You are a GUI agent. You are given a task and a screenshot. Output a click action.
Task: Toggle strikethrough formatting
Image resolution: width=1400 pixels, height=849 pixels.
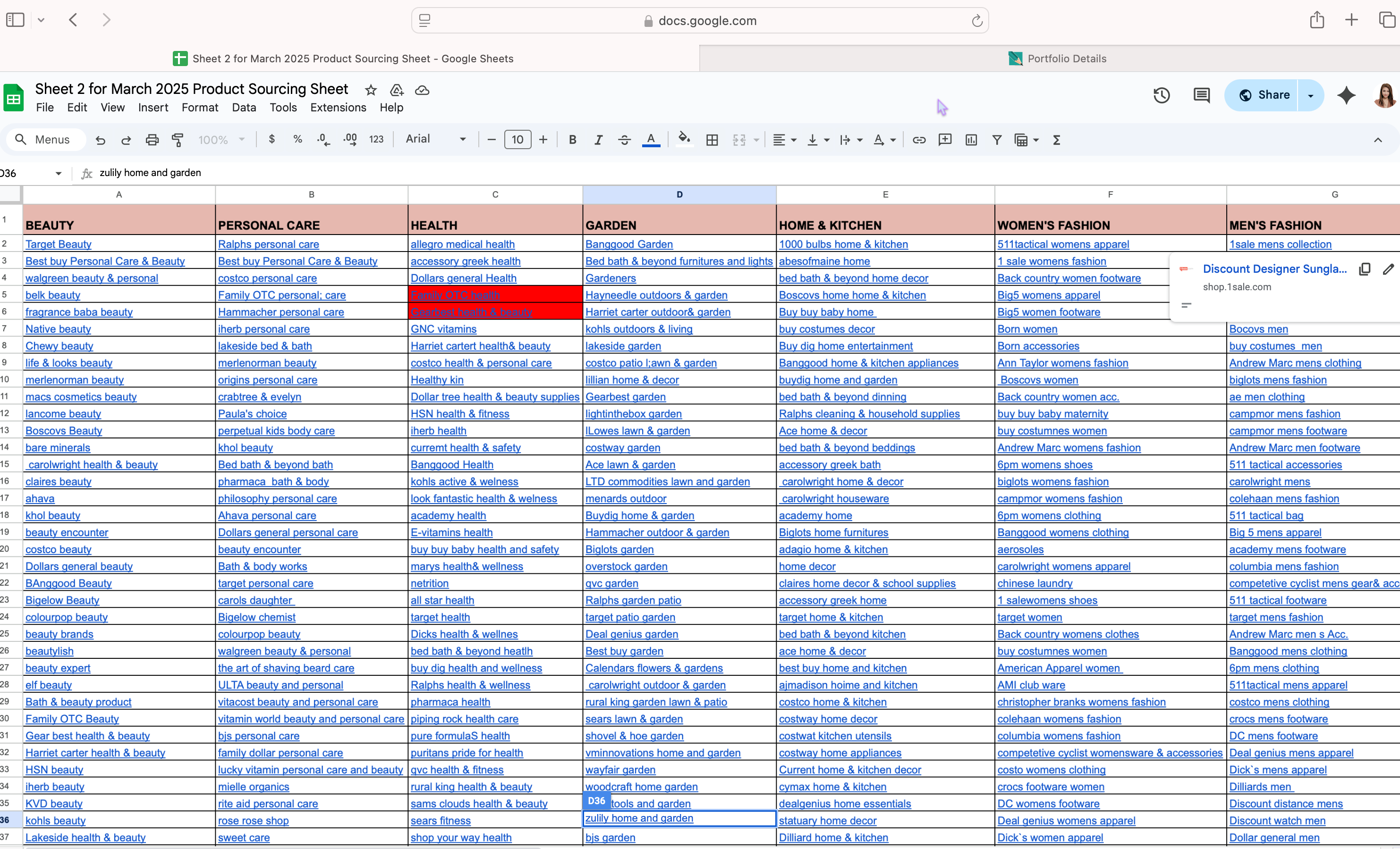click(624, 140)
